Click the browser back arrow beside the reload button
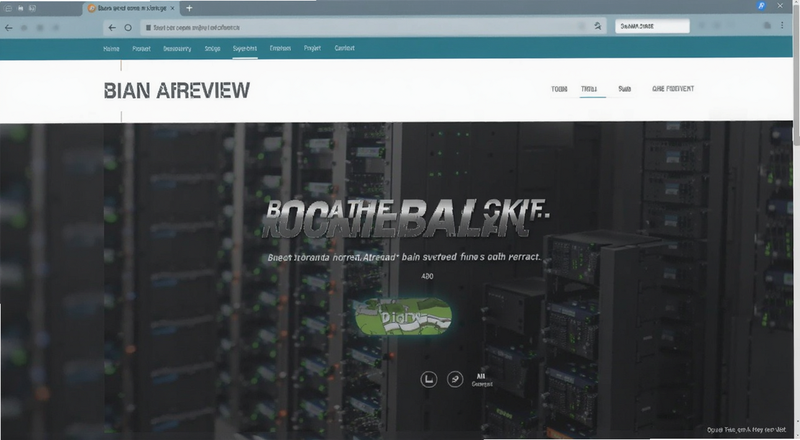The image size is (800, 440). pyautogui.click(x=112, y=28)
